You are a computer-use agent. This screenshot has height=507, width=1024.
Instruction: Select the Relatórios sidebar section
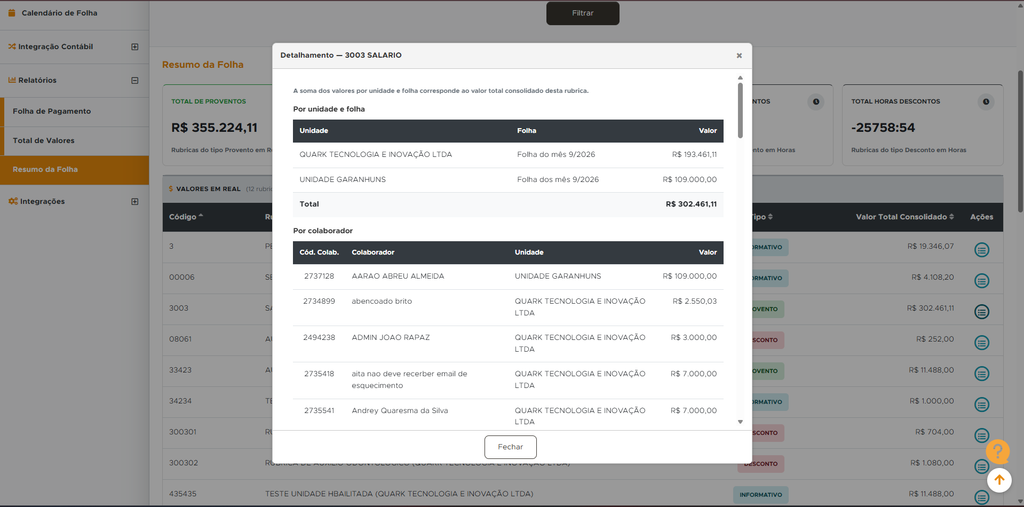(x=37, y=80)
